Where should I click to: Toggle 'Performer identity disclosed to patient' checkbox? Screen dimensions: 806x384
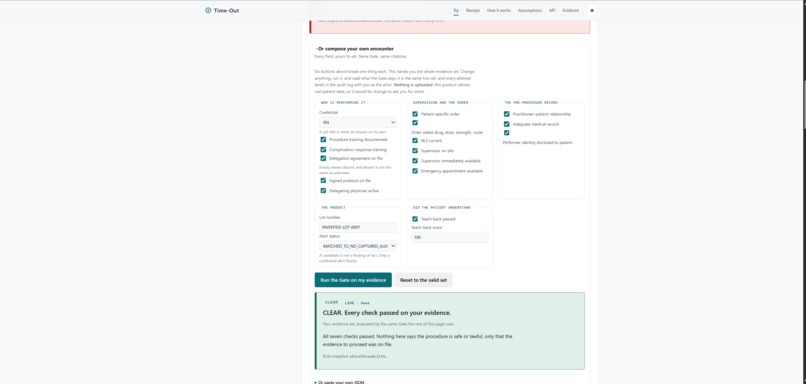[506, 133]
